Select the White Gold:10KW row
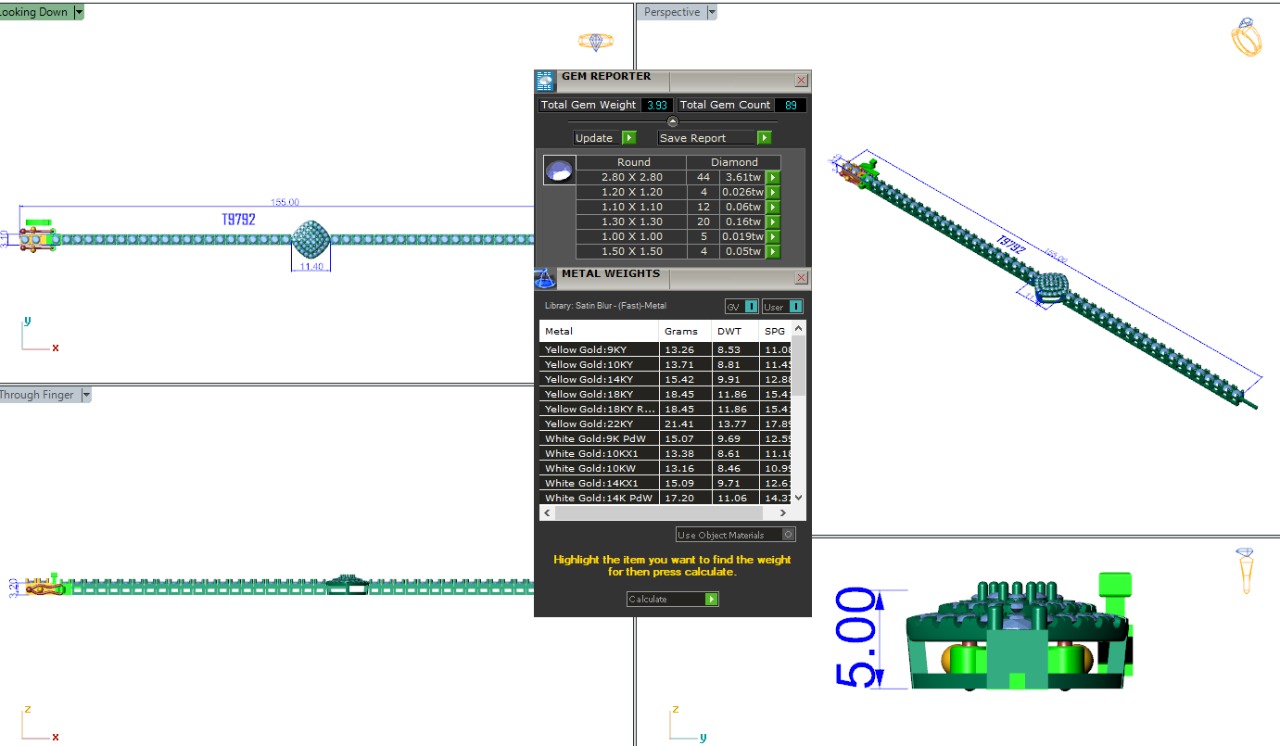This screenshot has height=746, width=1280. click(665, 468)
